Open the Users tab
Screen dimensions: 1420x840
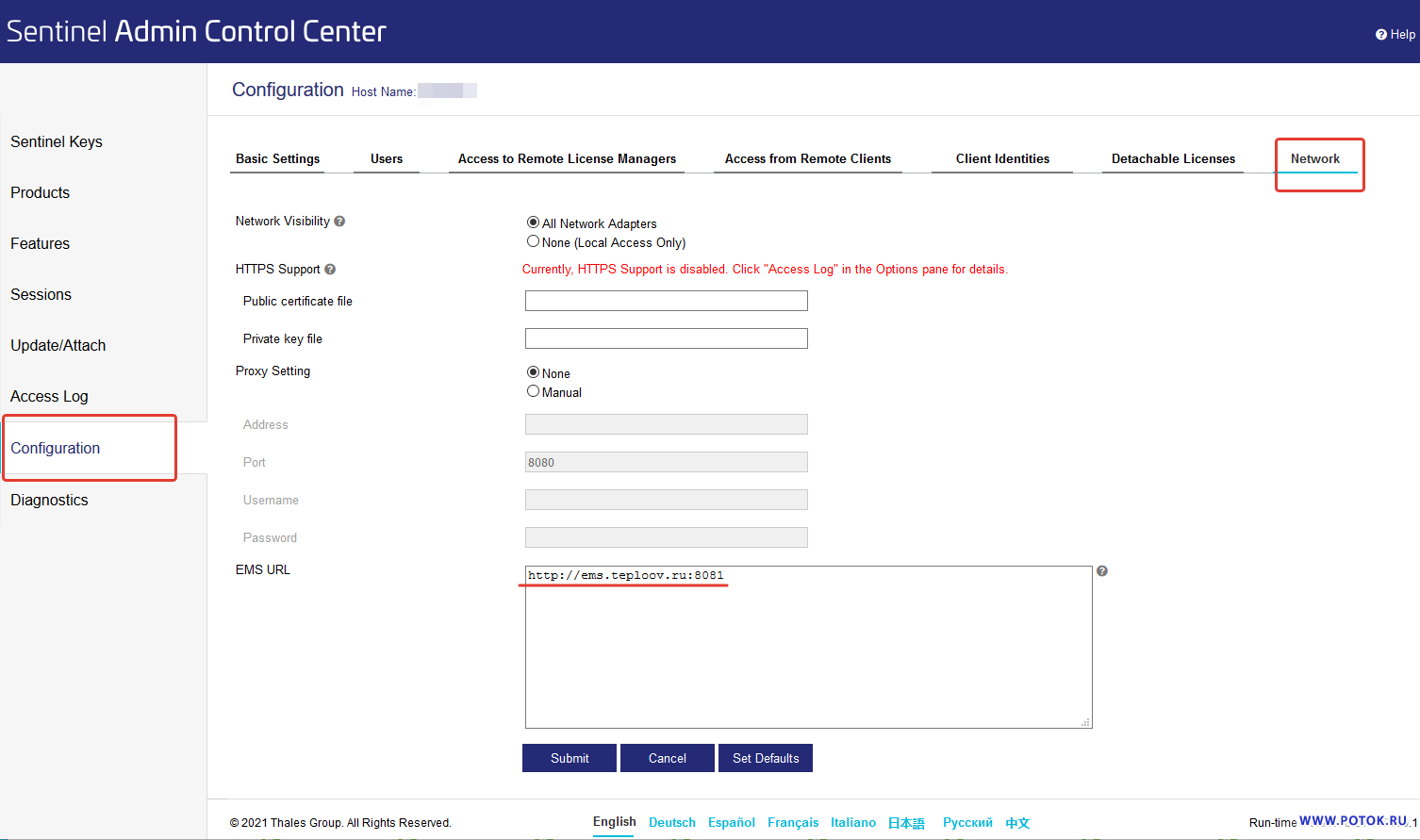pos(387,158)
